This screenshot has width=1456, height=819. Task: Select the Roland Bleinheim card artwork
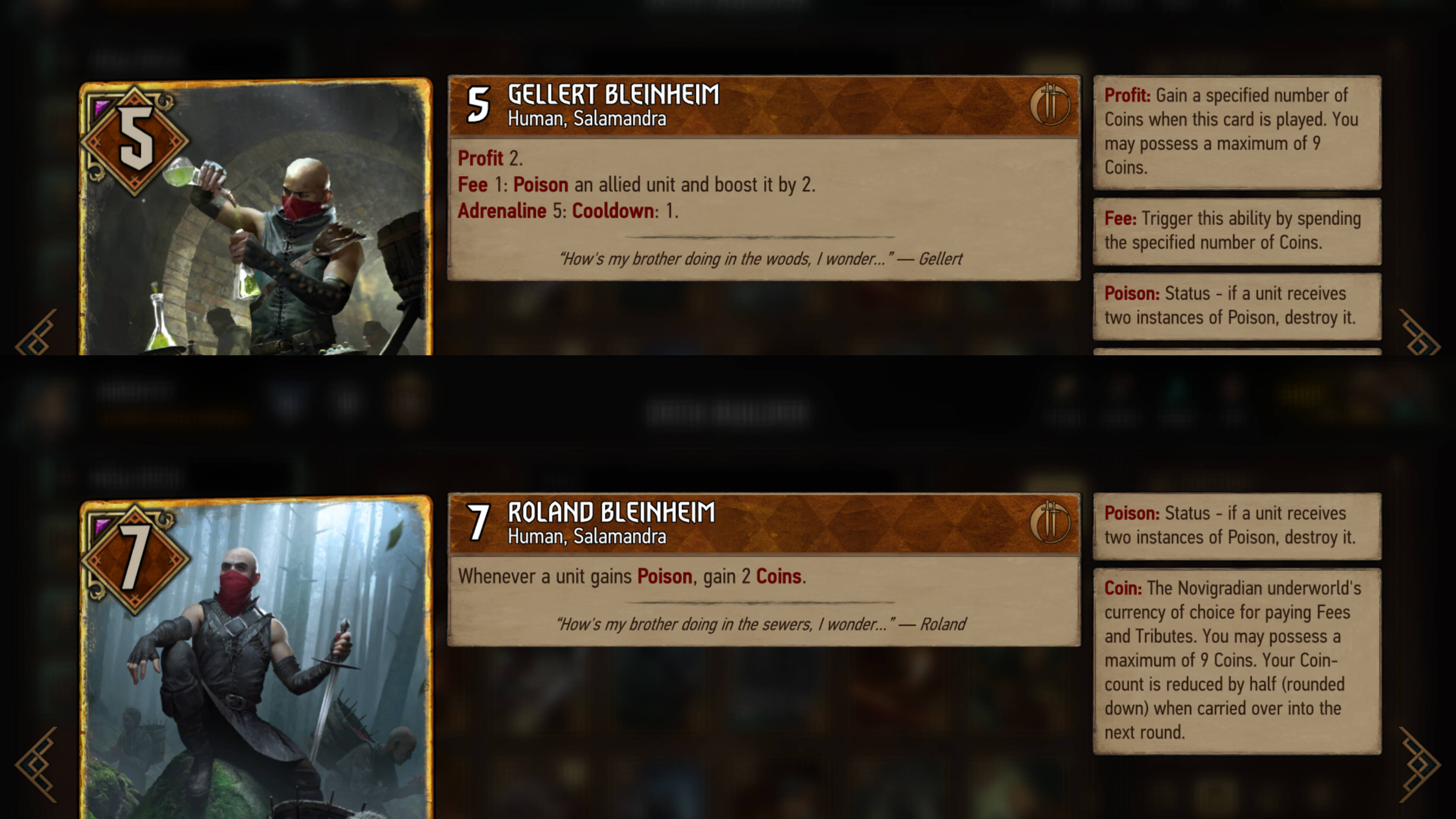256,657
